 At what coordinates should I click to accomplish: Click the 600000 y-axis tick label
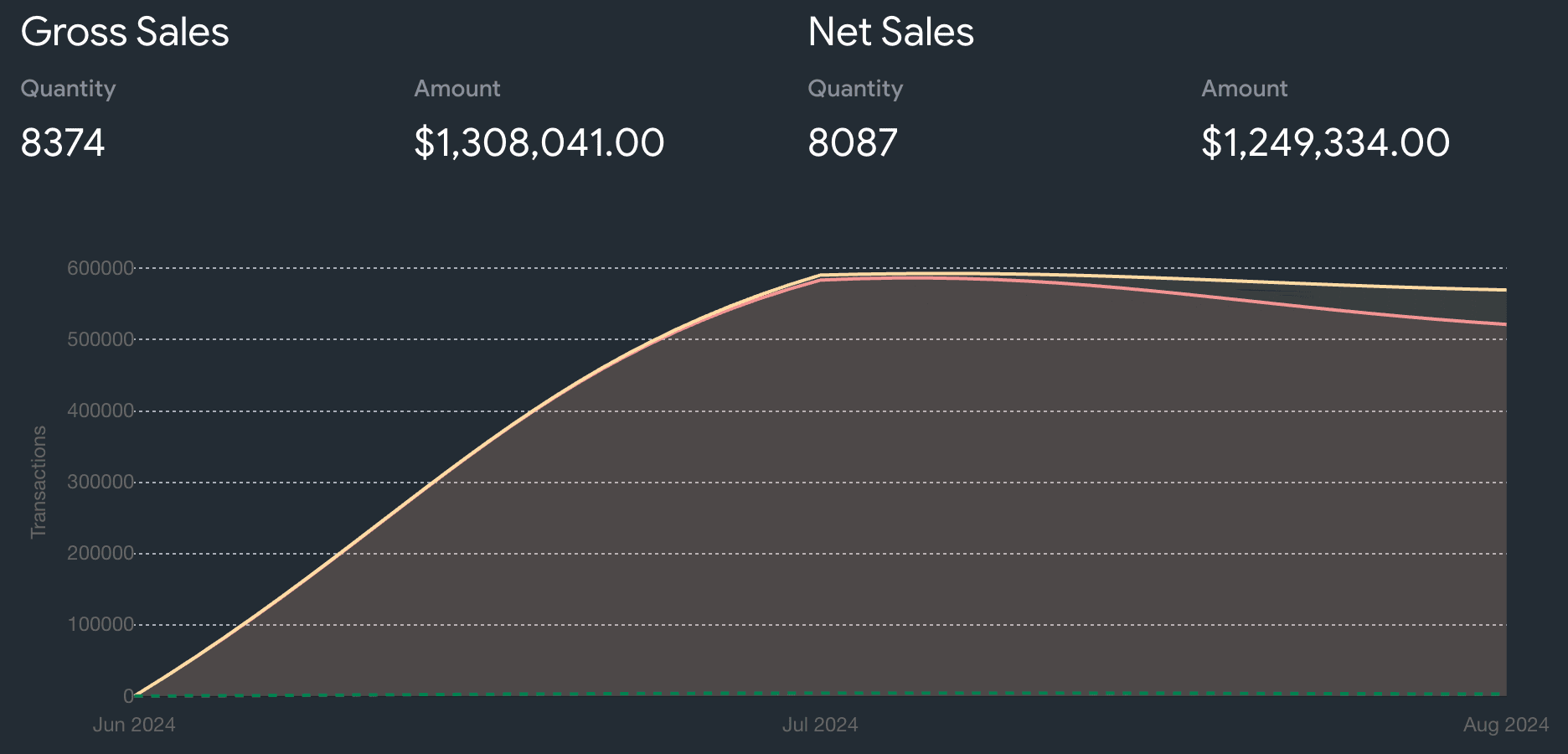point(100,268)
